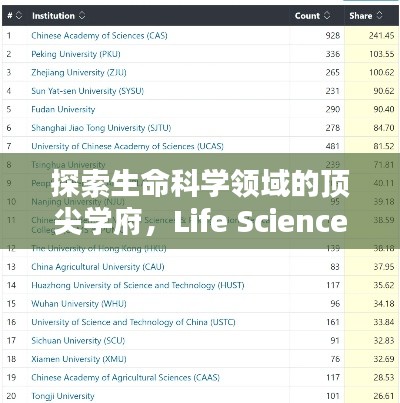Select share value 81.52
This screenshot has width=400, height=403.
pos(384,146)
